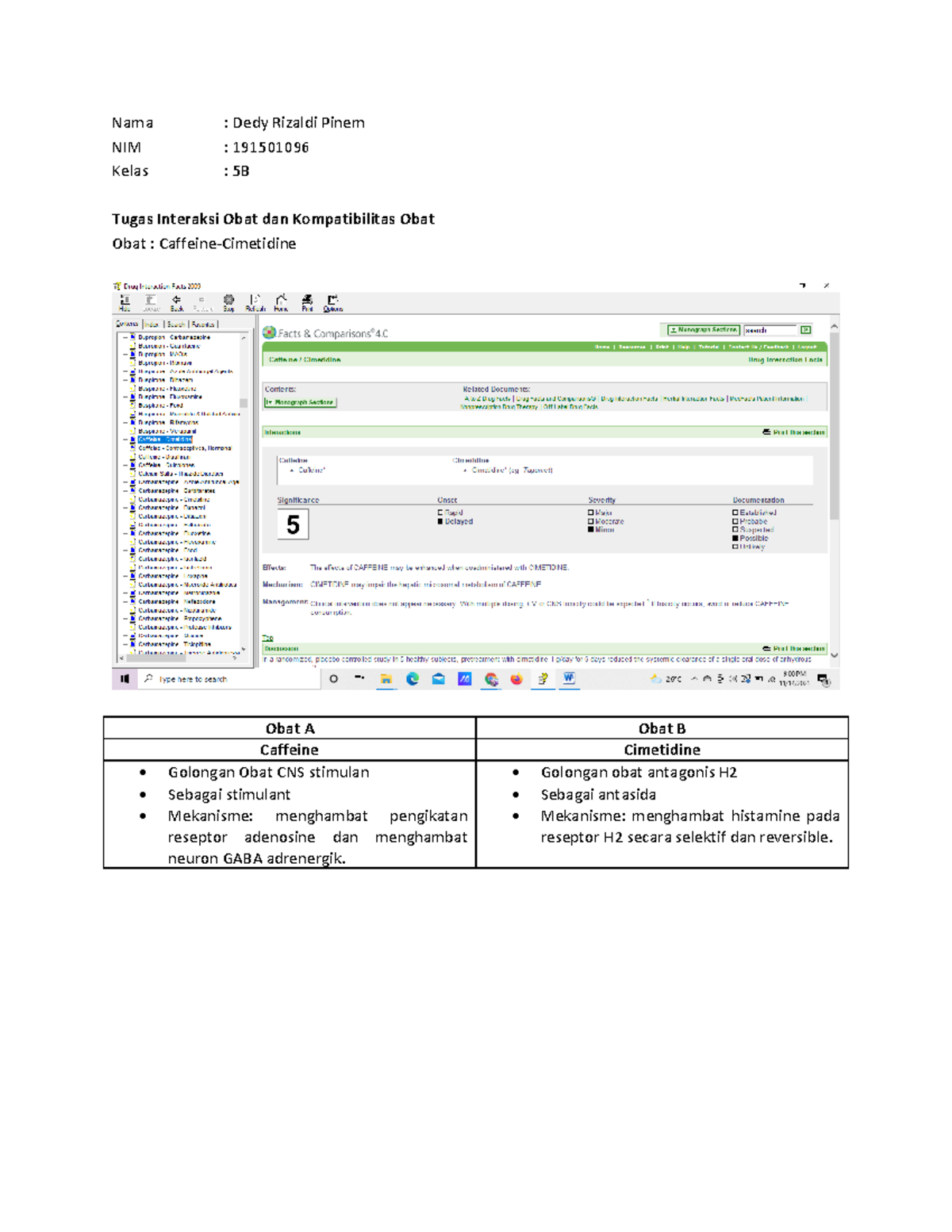Click the Stop toolbar icon
This screenshot has height=1232, width=952.
tap(228, 303)
